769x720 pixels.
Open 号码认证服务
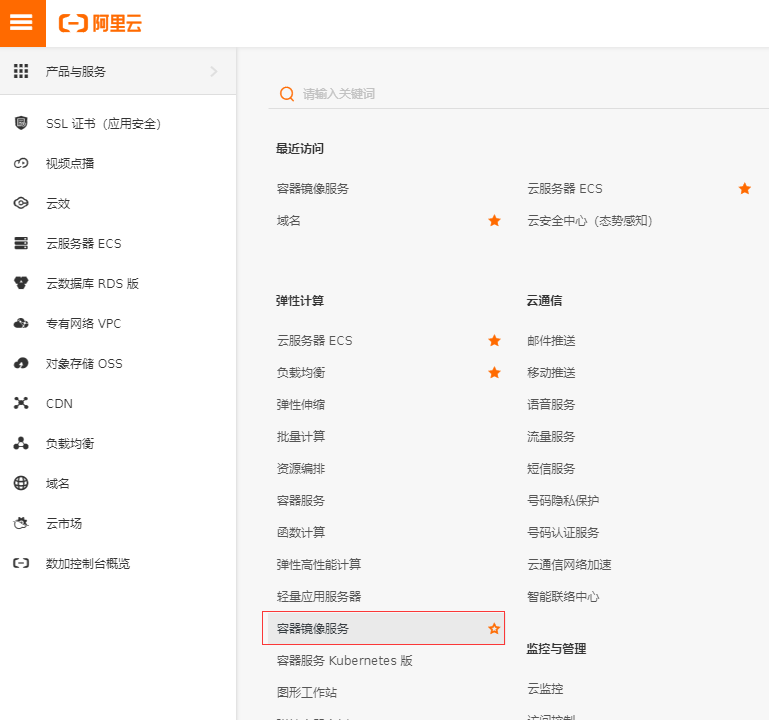[x=563, y=533]
